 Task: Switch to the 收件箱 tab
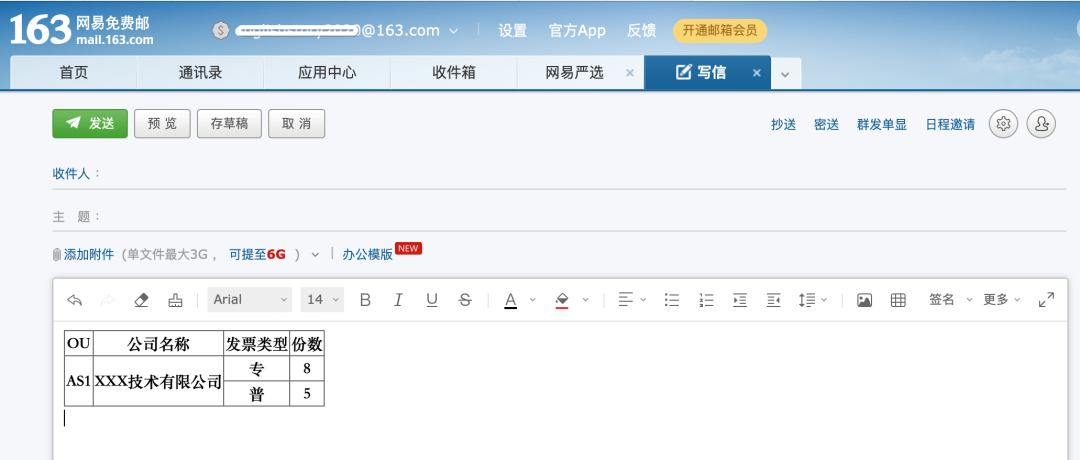pyautogui.click(x=454, y=72)
